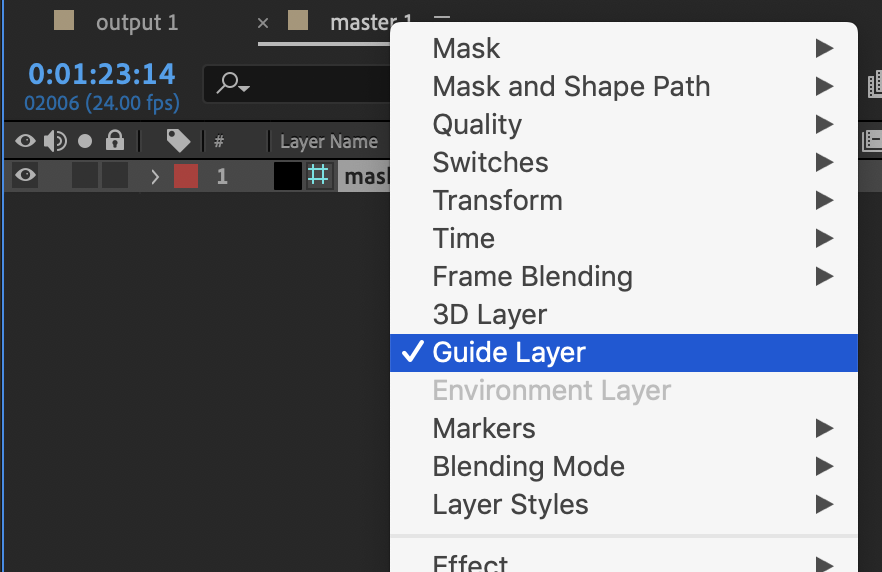Click the red label color swatch
882x572 pixels.
pyautogui.click(x=186, y=177)
